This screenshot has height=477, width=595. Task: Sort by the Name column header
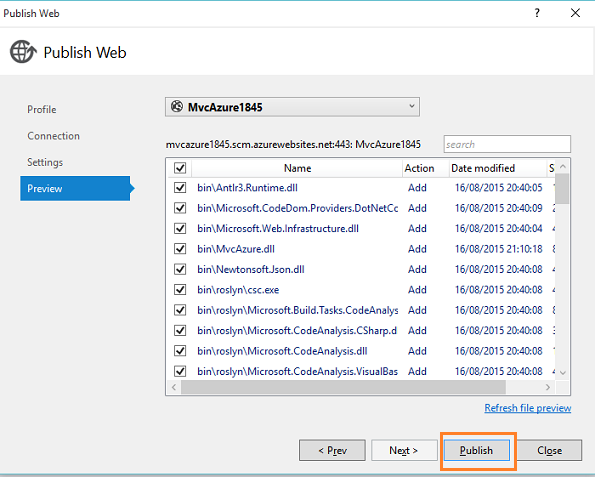297,168
